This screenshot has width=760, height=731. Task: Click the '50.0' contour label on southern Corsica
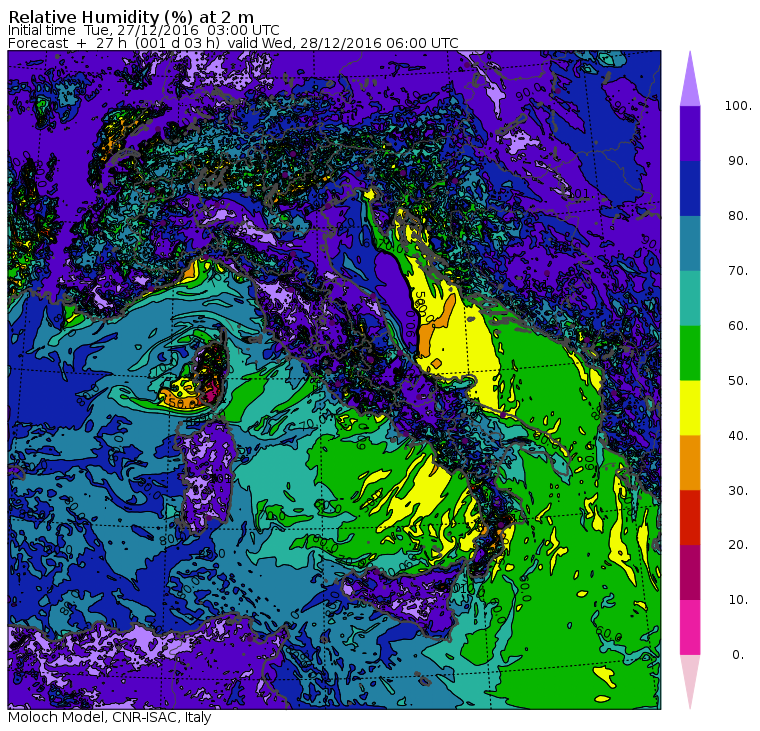183,403
